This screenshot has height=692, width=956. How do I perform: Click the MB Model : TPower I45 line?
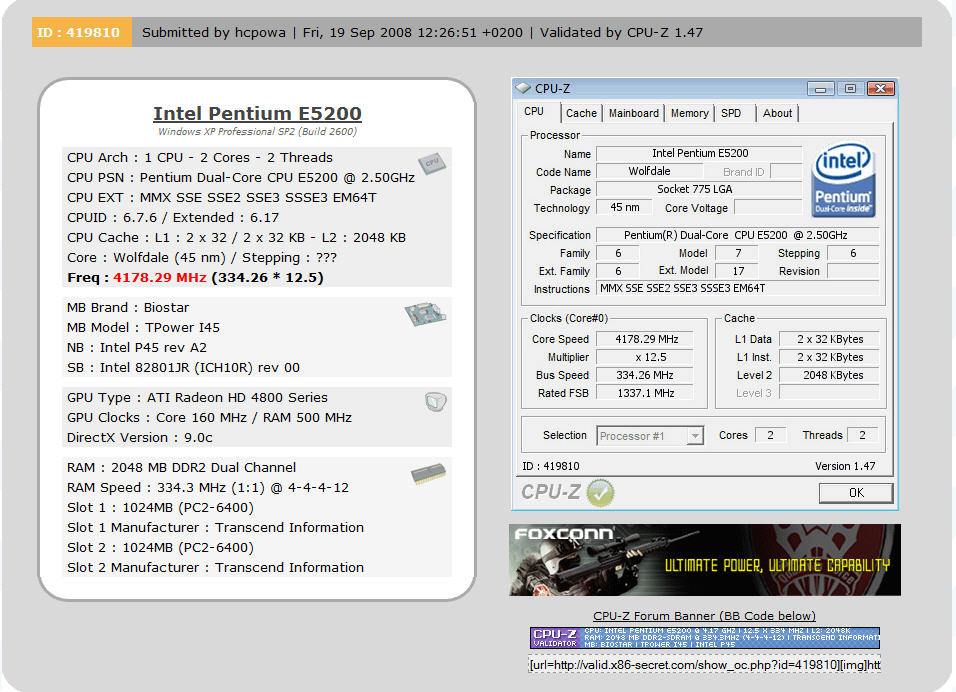(x=143, y=327)
